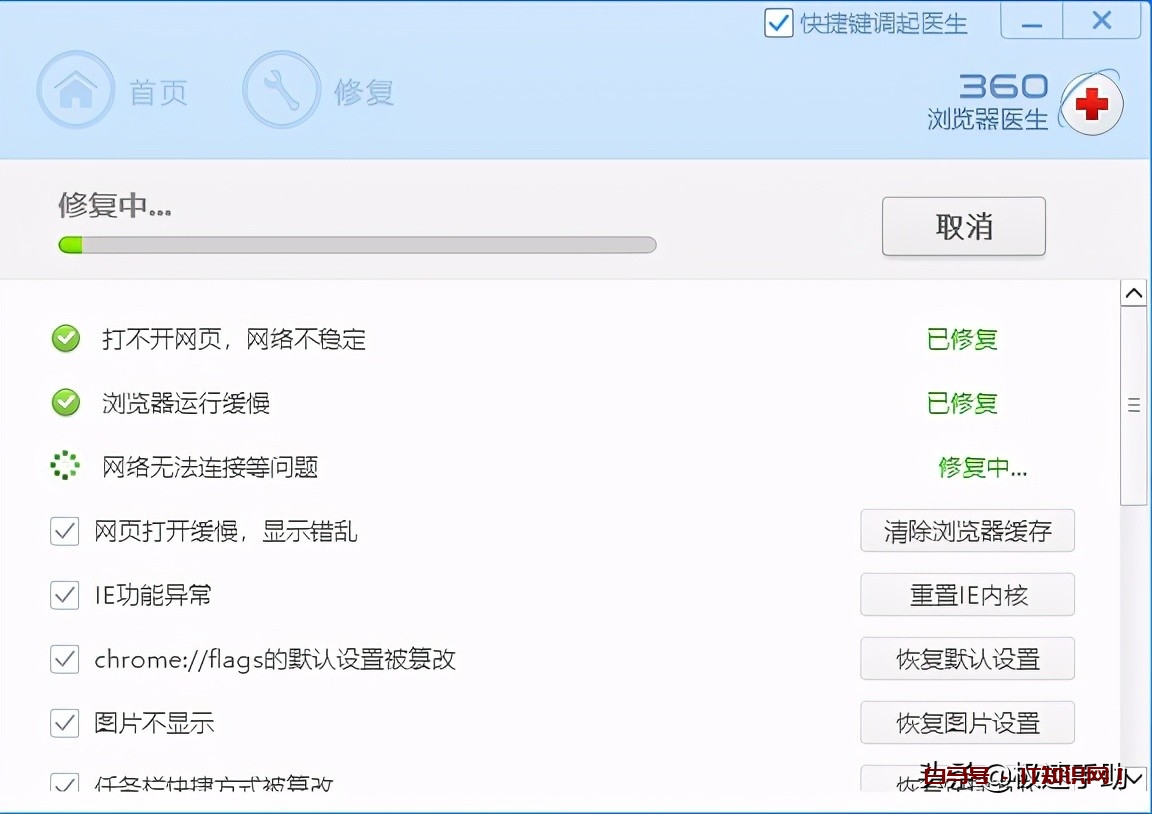Click the 恢复默认设置 button
The height and width of the screenshot is (814, 1152).
[967, 659]
